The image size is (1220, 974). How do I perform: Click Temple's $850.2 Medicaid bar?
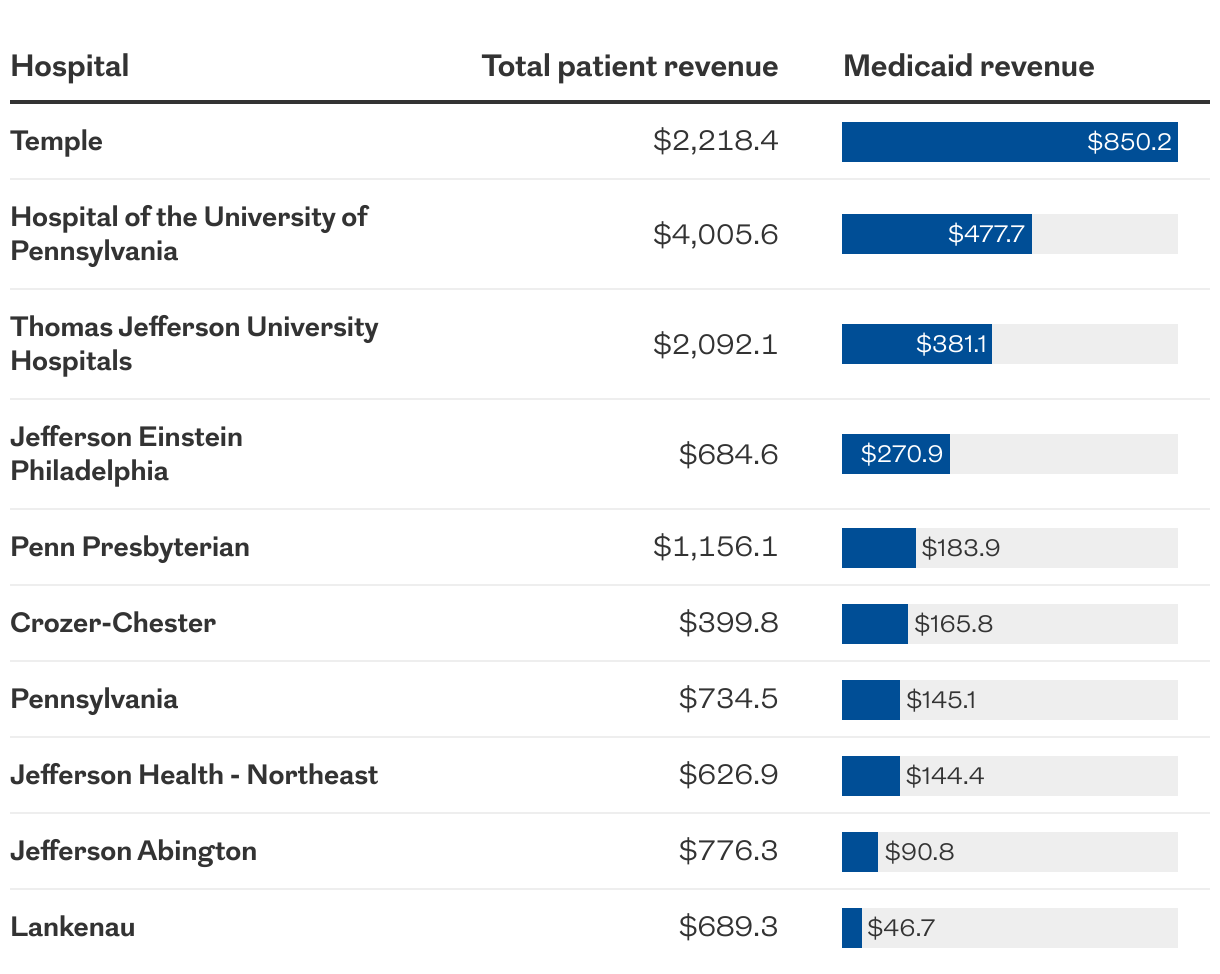(1010, 142)
